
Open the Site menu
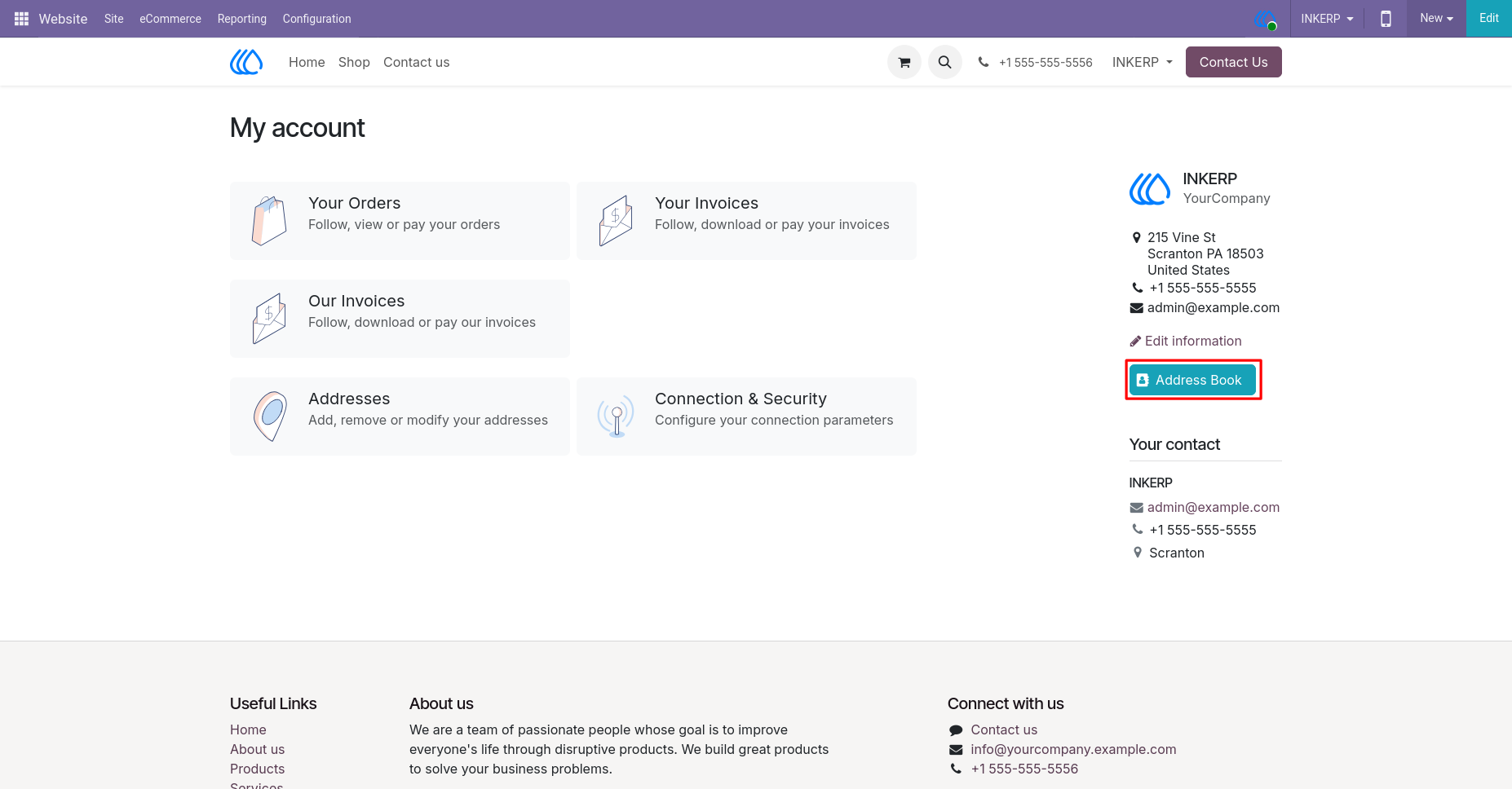pos(114,19)
